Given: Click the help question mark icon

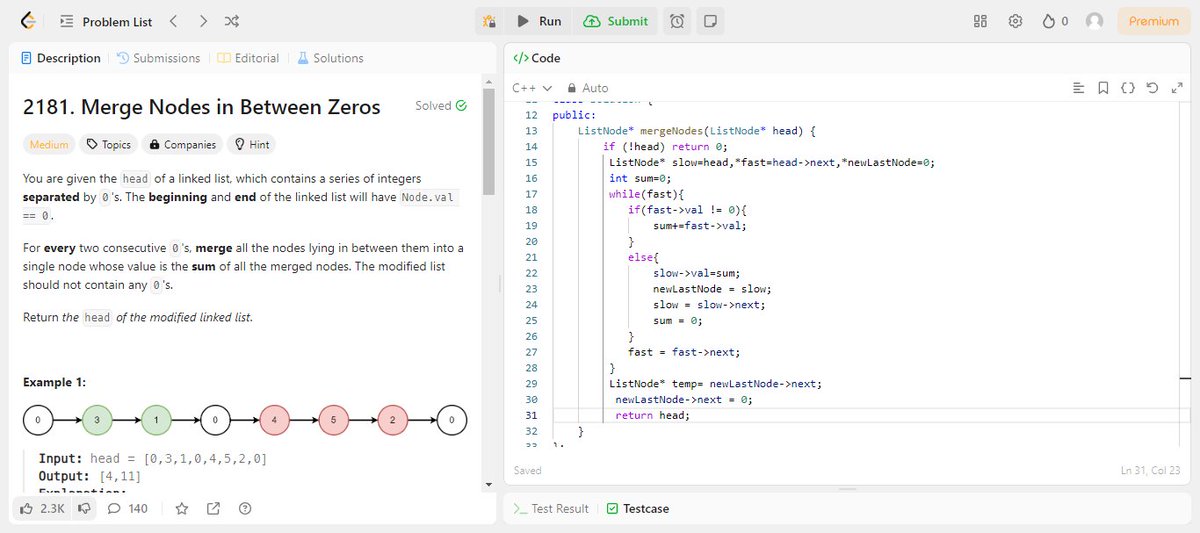Looking at the screenshot, I should [x=244, y=509].
